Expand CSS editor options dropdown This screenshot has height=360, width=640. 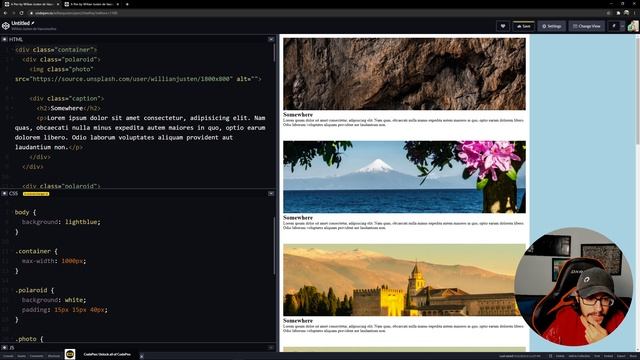[271, 193]
